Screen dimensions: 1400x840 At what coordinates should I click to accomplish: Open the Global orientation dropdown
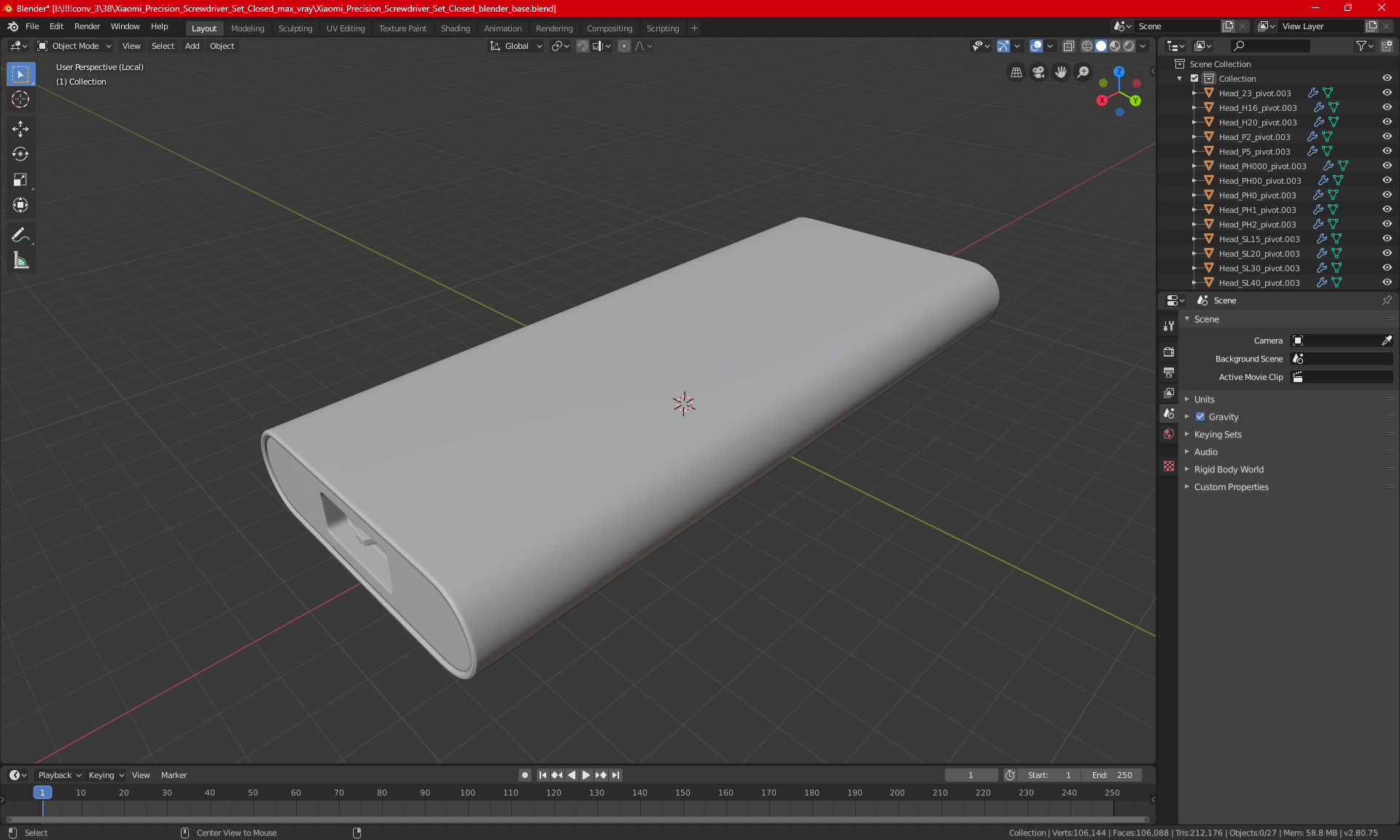point(516,46)
